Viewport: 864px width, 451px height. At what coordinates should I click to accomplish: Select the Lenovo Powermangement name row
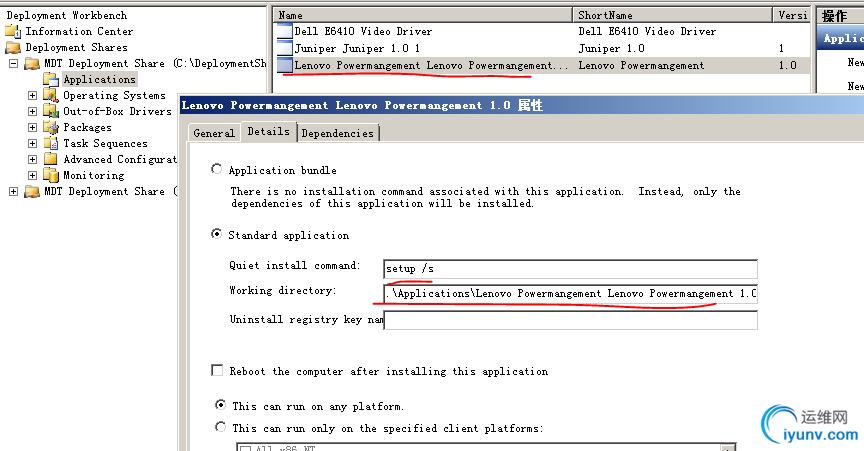pos(431,66)
